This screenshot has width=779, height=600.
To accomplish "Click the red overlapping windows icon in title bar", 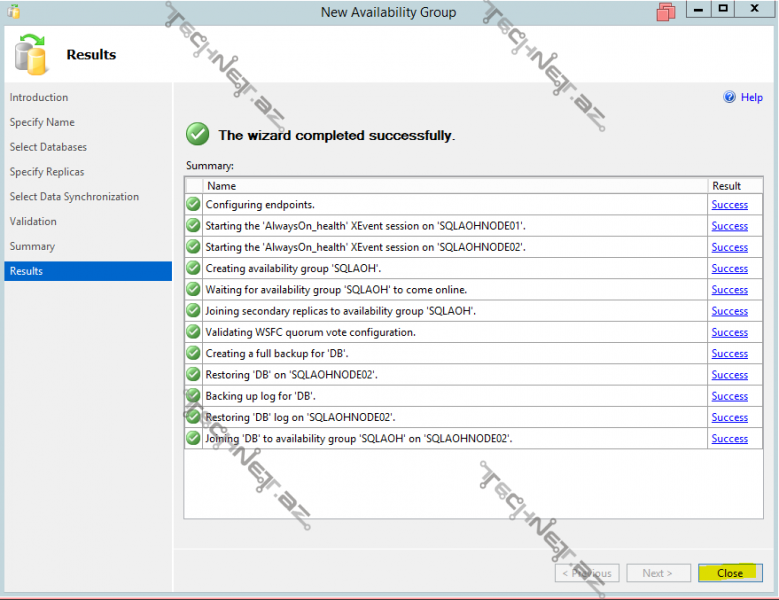I will click(x=667, y=12).
